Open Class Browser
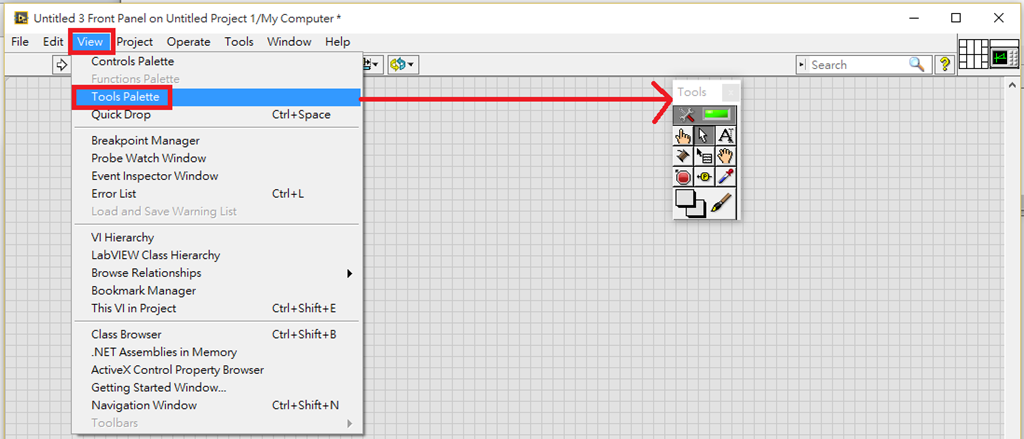Screen dimensions: 1024x439 [216, 334]
